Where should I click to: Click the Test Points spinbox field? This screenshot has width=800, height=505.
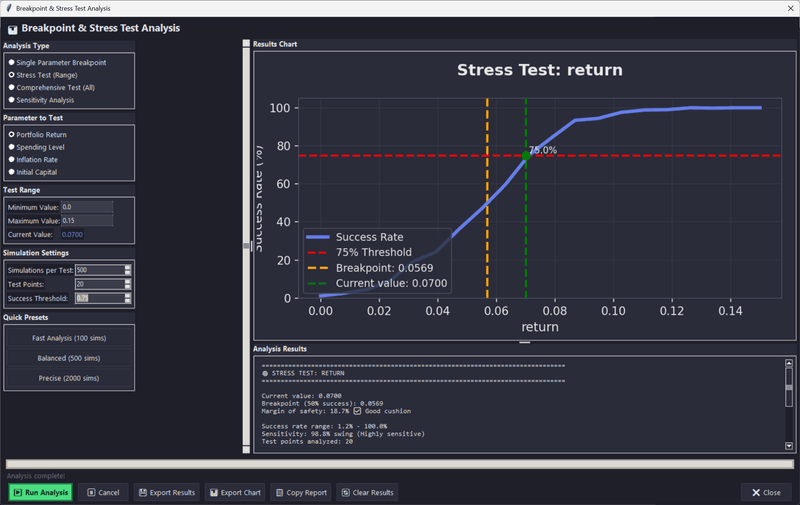100,284
